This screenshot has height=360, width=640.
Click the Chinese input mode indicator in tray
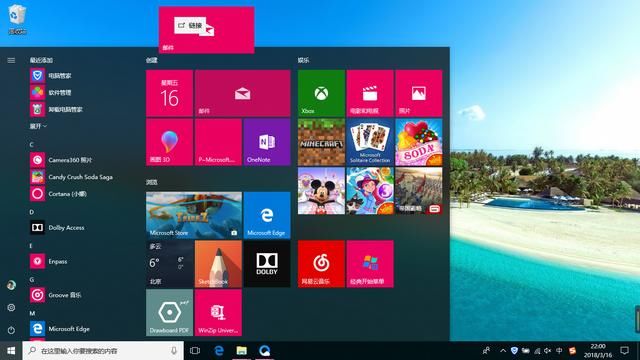click(x=559, y=351)
